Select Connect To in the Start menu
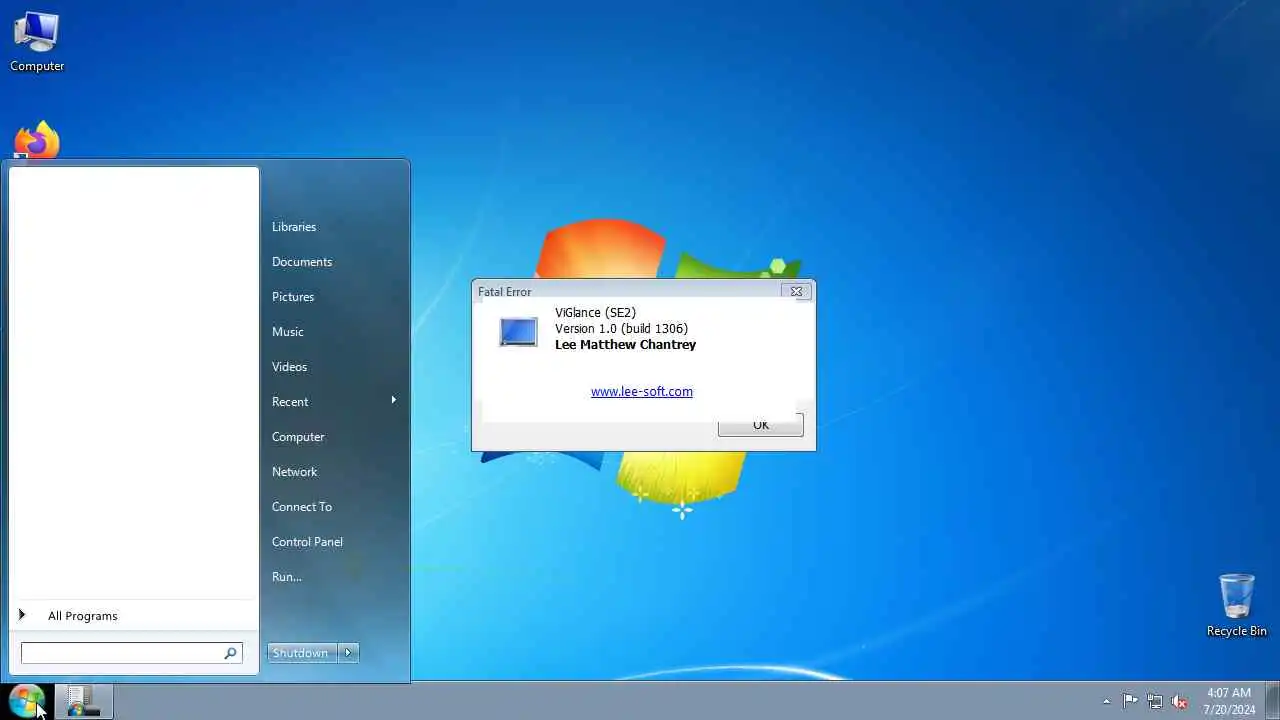Screen dimensions: 1280x720 [x=302, y=507]
